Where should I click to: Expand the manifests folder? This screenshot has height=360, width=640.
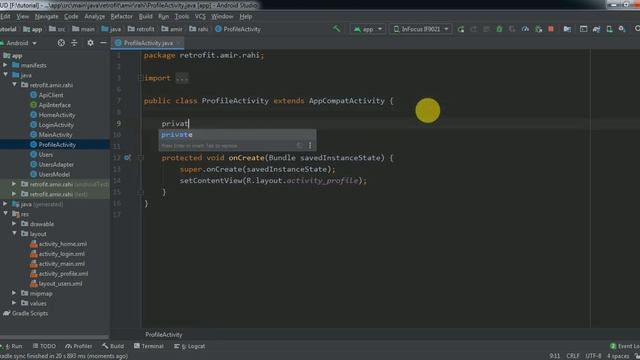(x=5, y=65)
